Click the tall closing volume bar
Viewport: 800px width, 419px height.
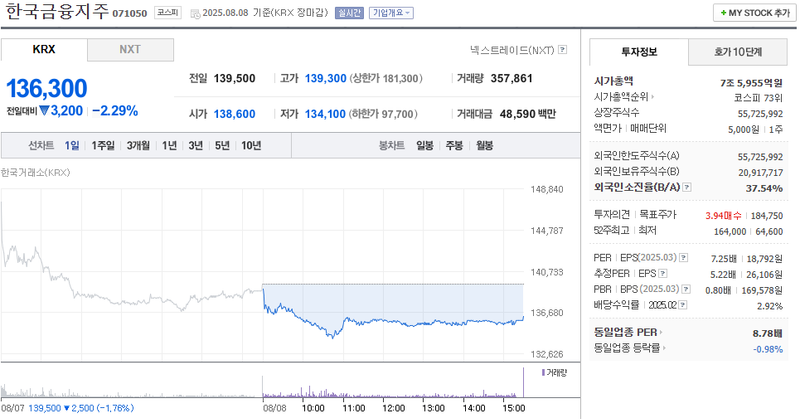(x=523, y=382)
